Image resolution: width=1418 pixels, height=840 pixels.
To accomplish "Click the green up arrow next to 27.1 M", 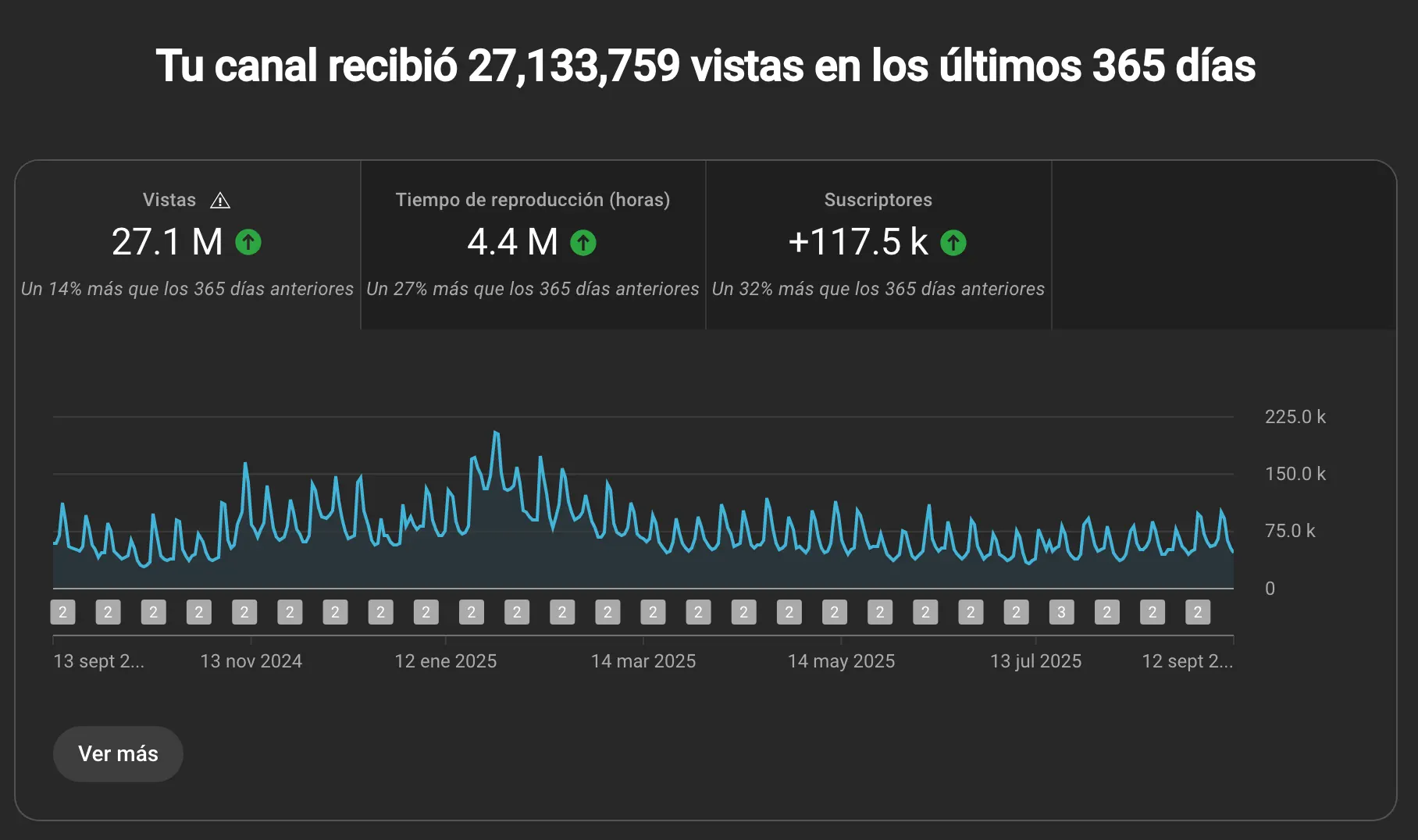I will (248, 242).
